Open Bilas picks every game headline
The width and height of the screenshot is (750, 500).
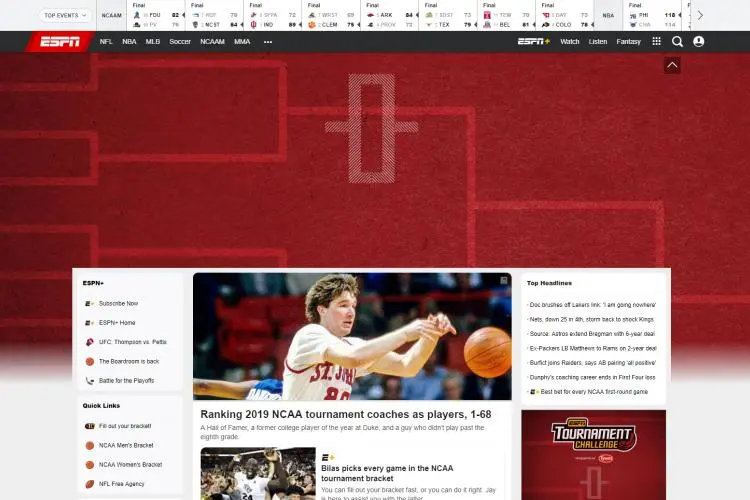click(x=387, y=473)
